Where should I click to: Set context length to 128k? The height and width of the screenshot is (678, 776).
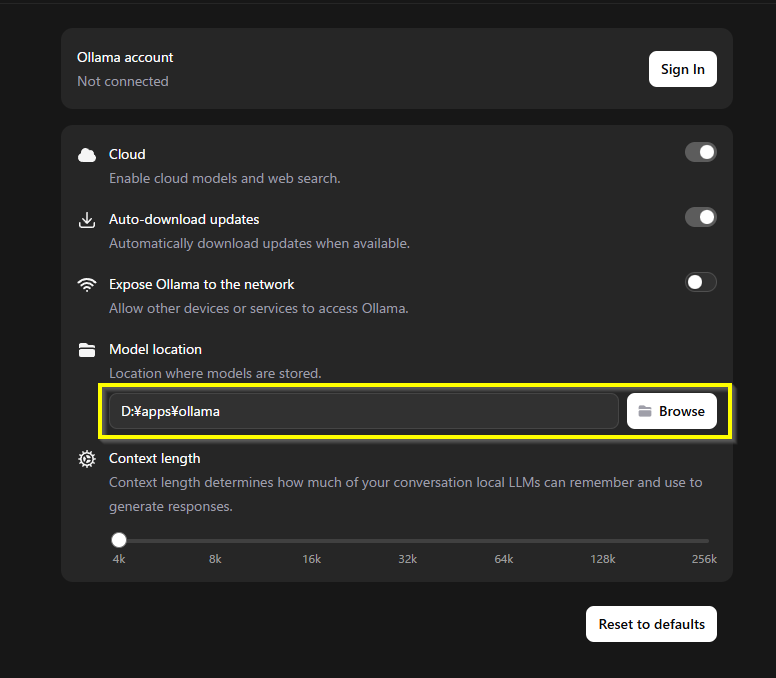pyautogui.click(x=602, y=541)
